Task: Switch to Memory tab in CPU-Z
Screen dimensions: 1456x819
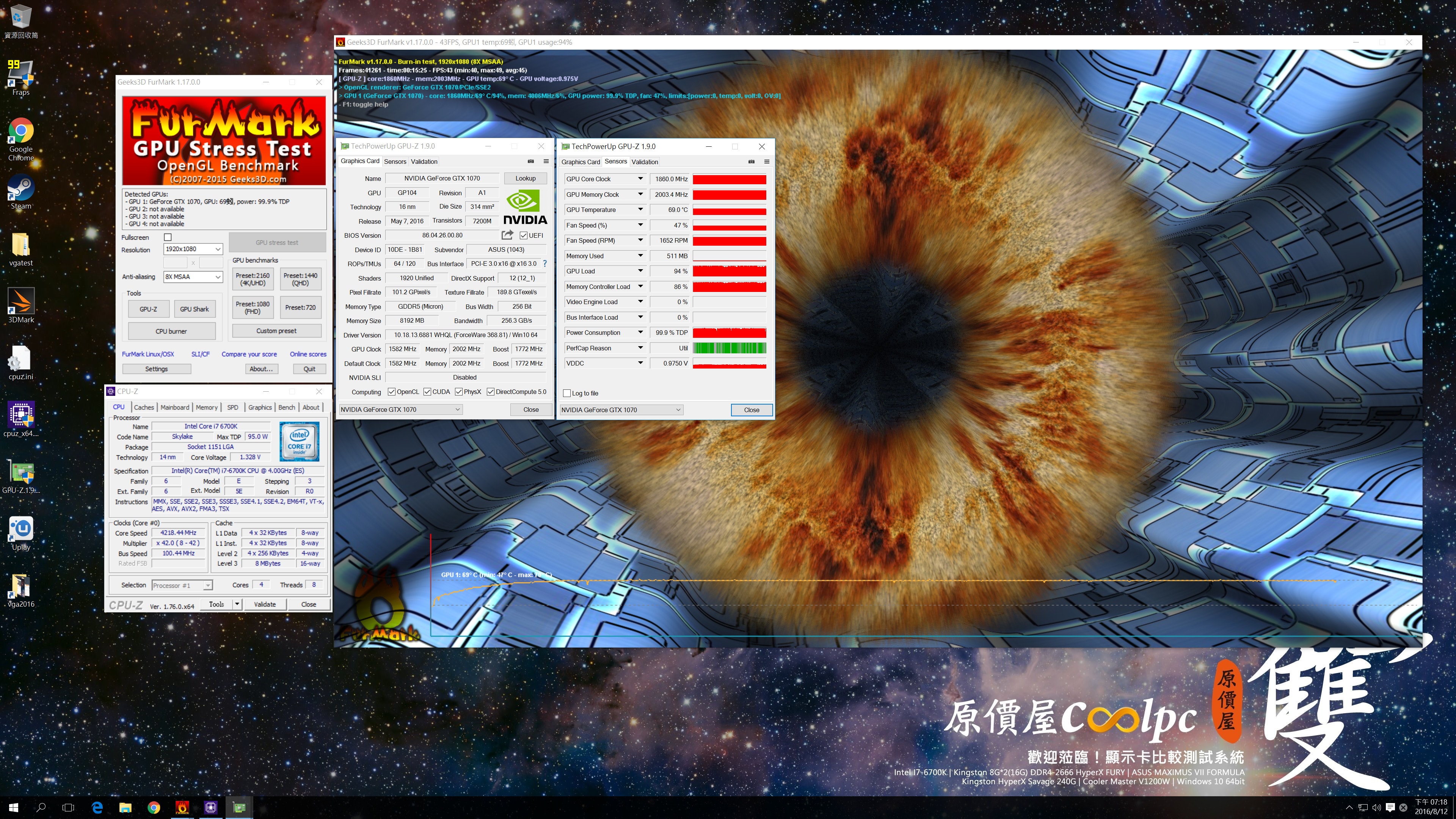Action: 206,407
